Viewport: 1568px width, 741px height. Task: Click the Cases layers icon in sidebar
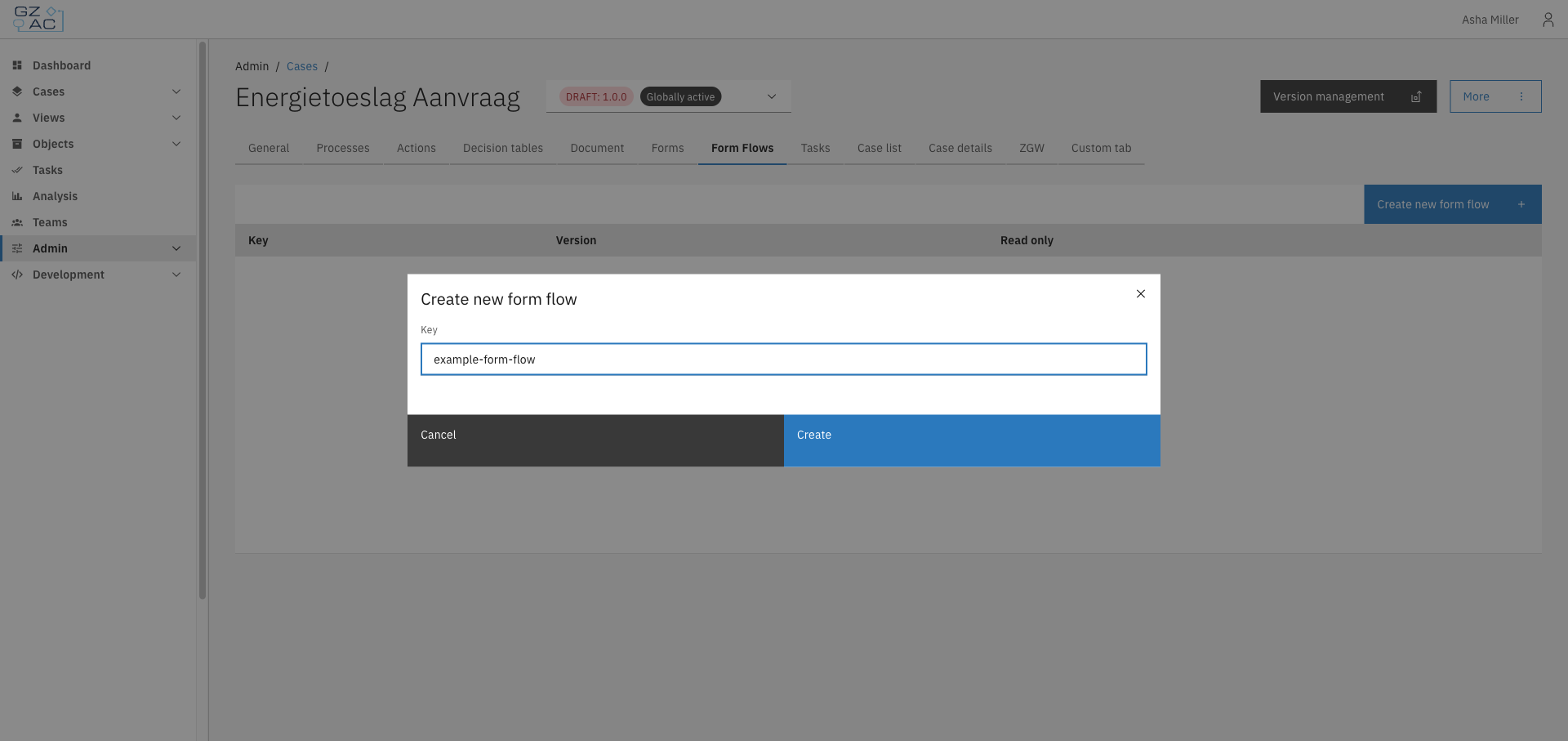[x=17, y=92]
